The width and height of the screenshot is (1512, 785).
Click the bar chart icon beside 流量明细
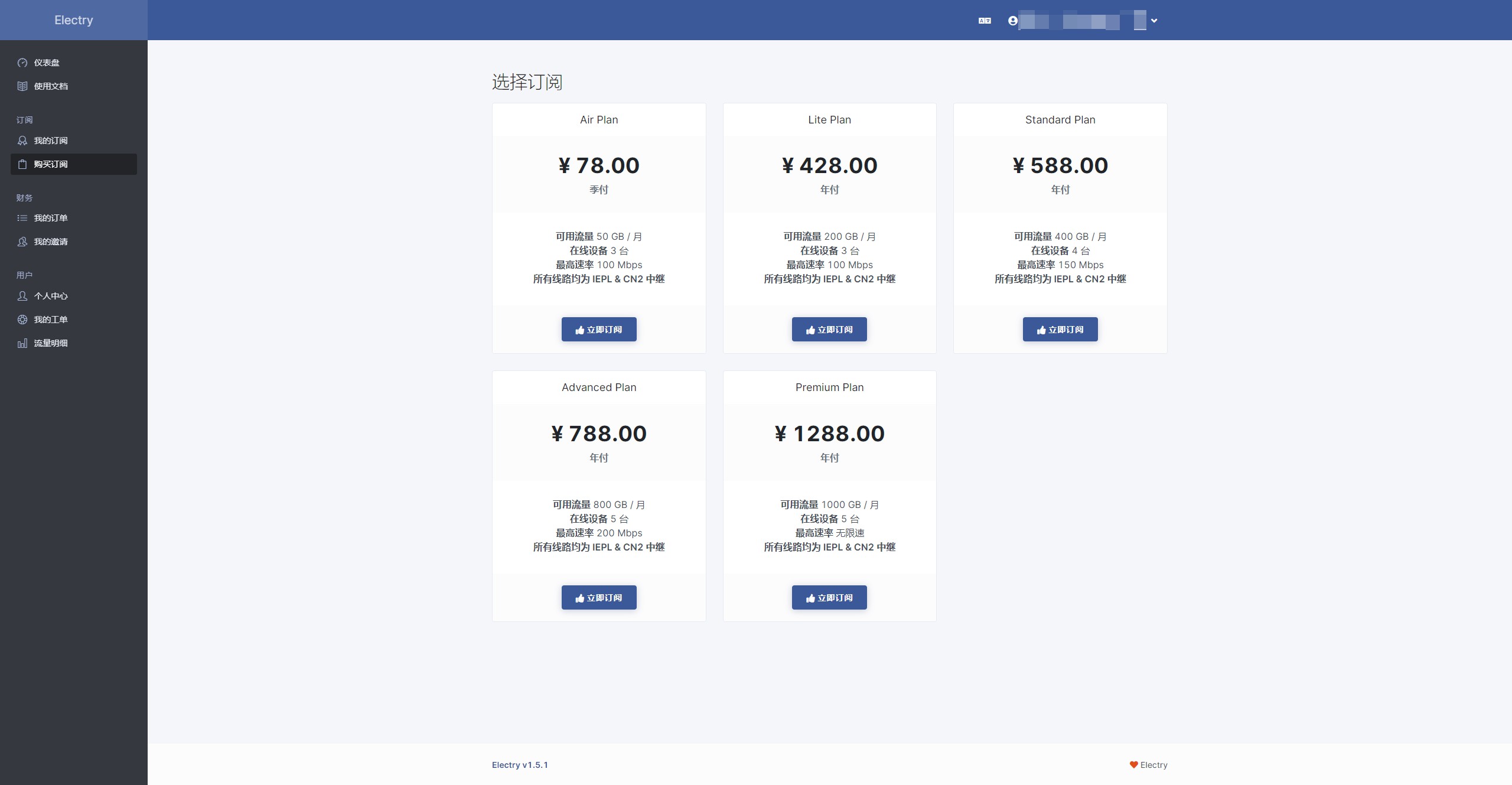coord(22,343)
